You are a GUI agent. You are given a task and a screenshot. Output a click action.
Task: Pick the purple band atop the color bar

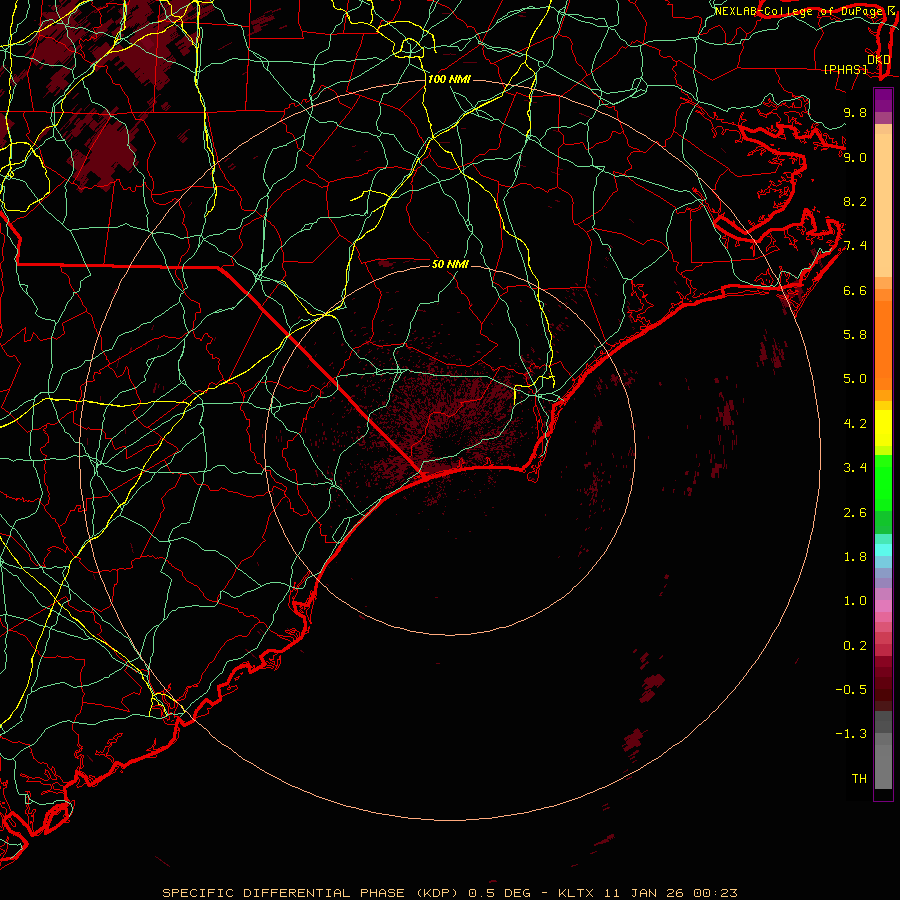(883, 100)
